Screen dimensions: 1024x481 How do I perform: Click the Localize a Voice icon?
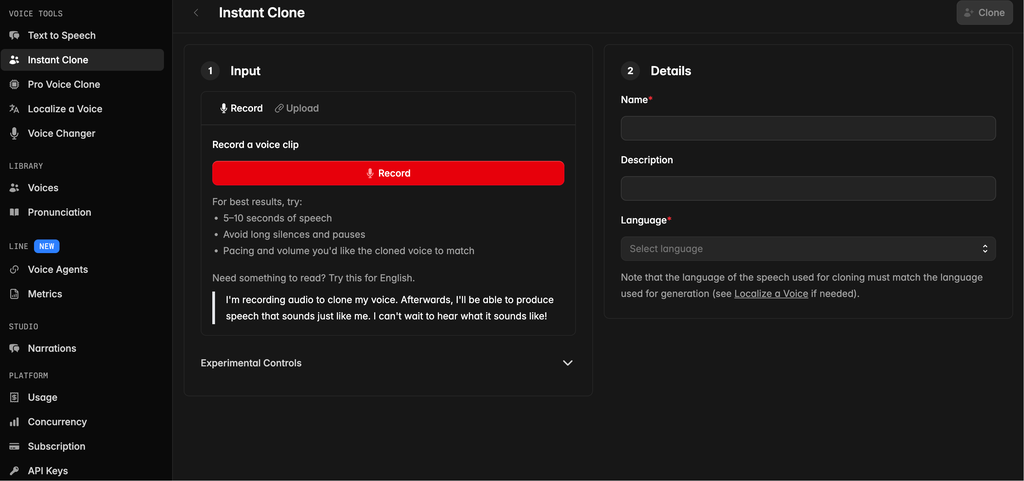point(14,109)
